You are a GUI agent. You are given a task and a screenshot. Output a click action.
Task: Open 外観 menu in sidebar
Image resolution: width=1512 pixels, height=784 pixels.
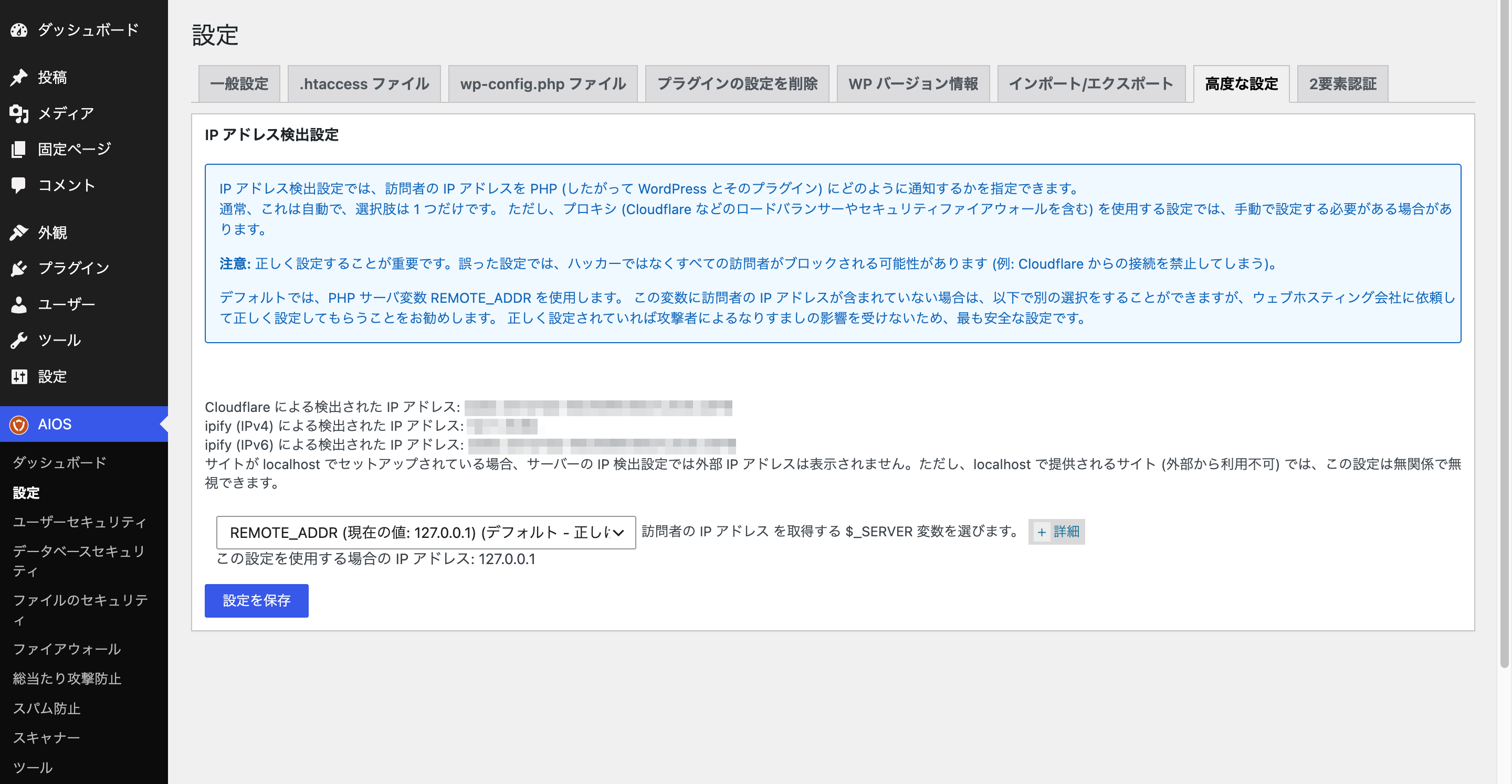tap(84, 232)
